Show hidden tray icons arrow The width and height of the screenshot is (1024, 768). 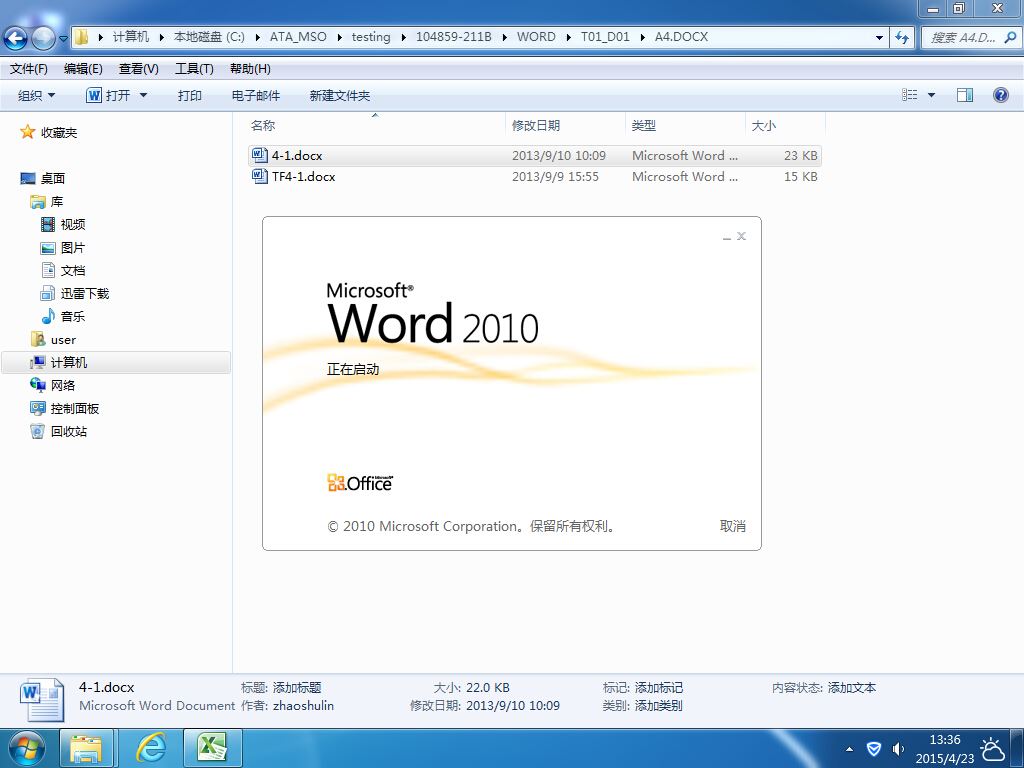(849, 749)
